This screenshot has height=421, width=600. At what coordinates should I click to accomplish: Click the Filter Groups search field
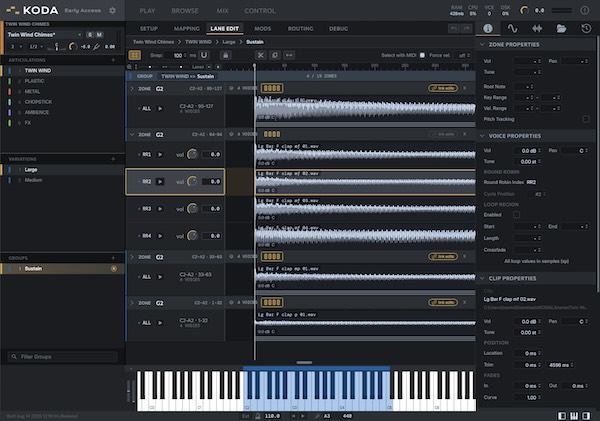click(x=63, y=357)
